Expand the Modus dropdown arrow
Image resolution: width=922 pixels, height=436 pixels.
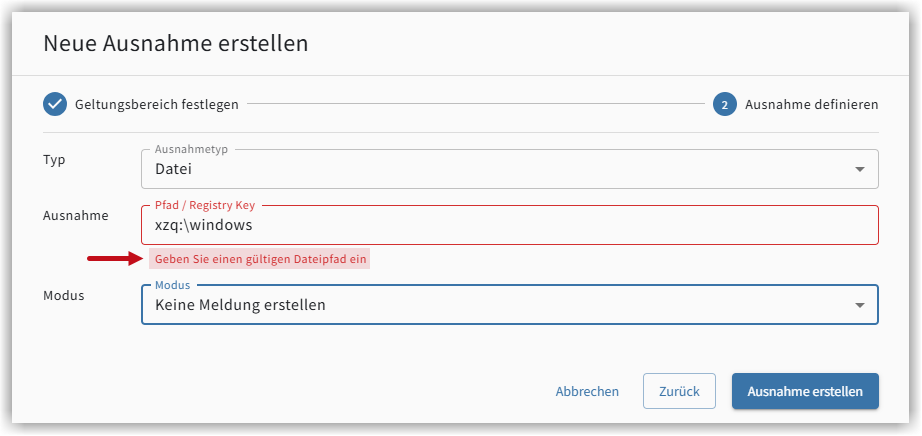click(860, 305)
